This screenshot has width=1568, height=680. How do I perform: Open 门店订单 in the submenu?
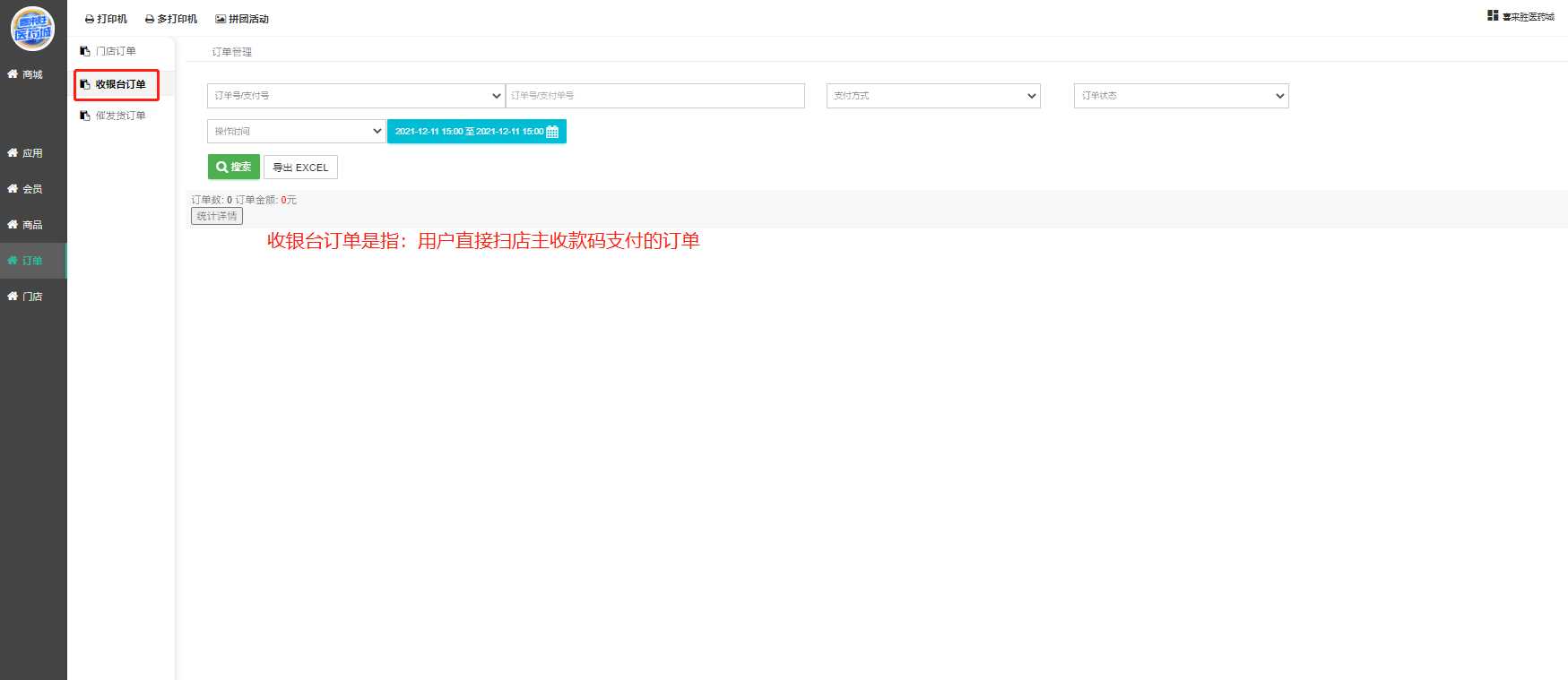point(115,51)
